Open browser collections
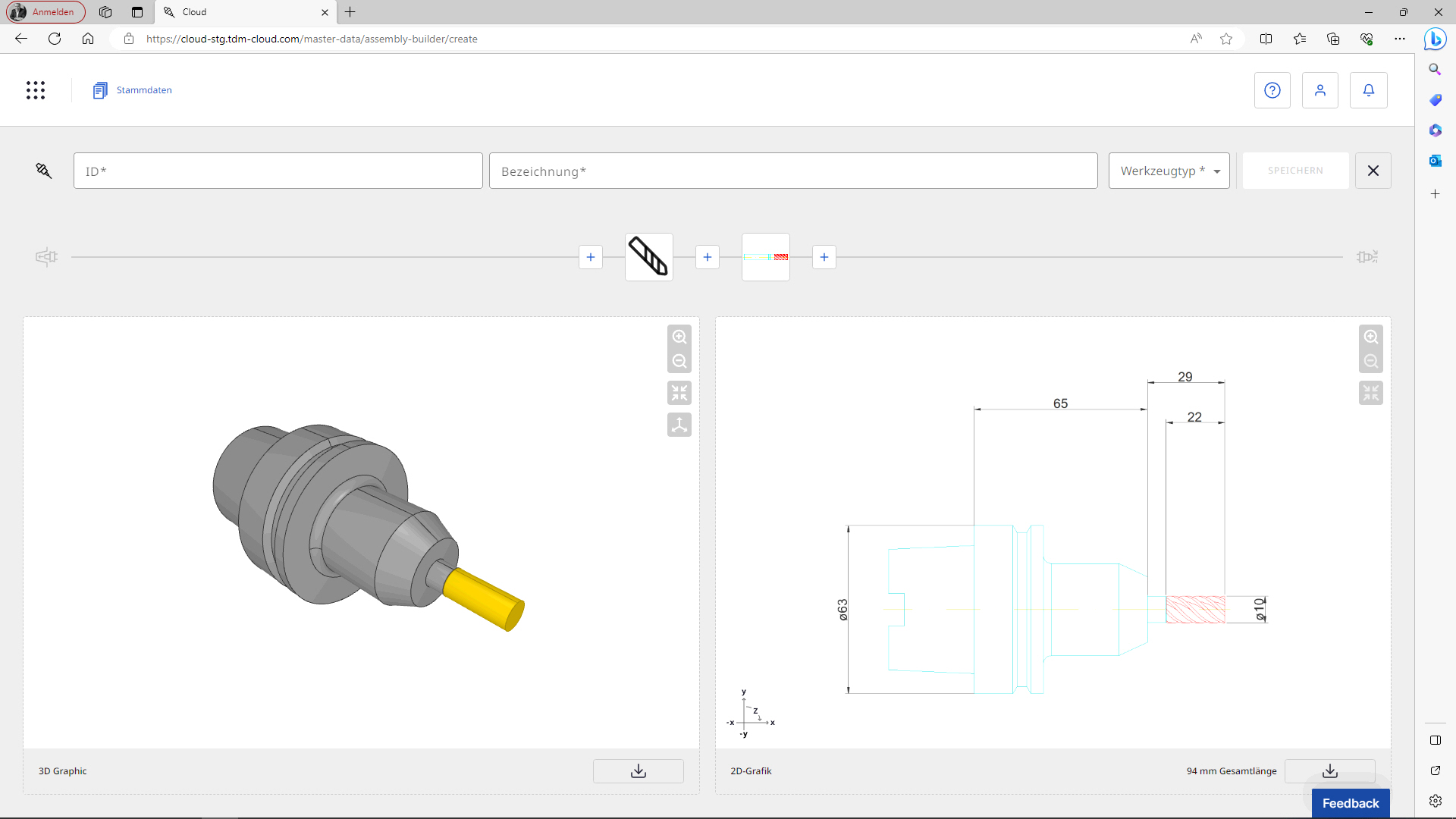Screen dimensions: 1456x819 point(1333,39)
